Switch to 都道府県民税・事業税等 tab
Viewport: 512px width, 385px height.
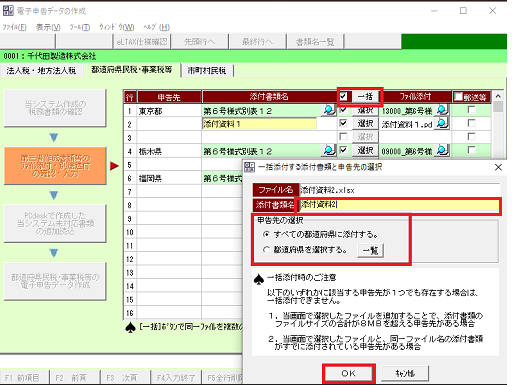[132, 70]
